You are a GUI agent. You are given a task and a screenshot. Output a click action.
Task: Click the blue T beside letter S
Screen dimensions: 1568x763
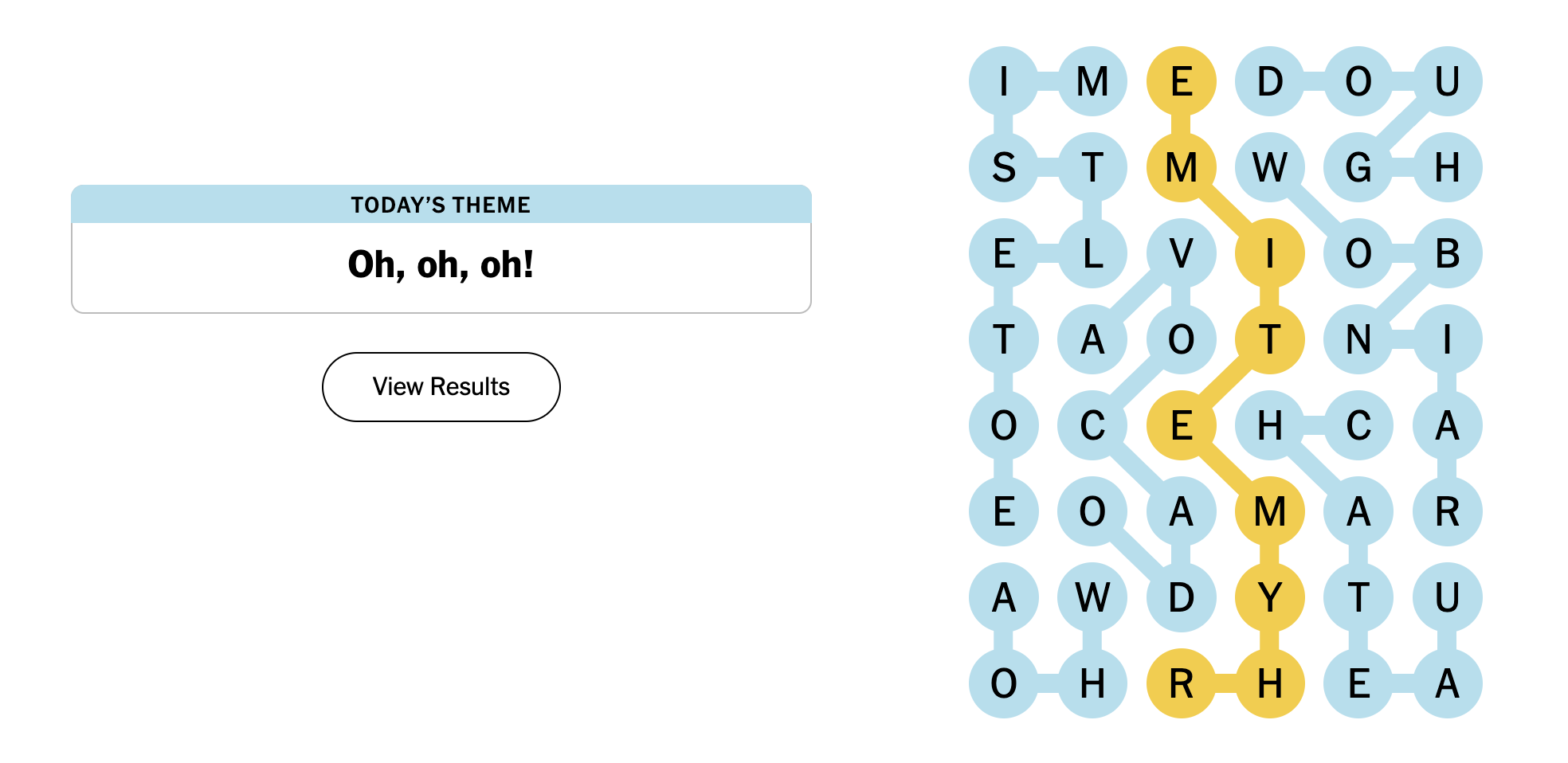[1092, 167]
